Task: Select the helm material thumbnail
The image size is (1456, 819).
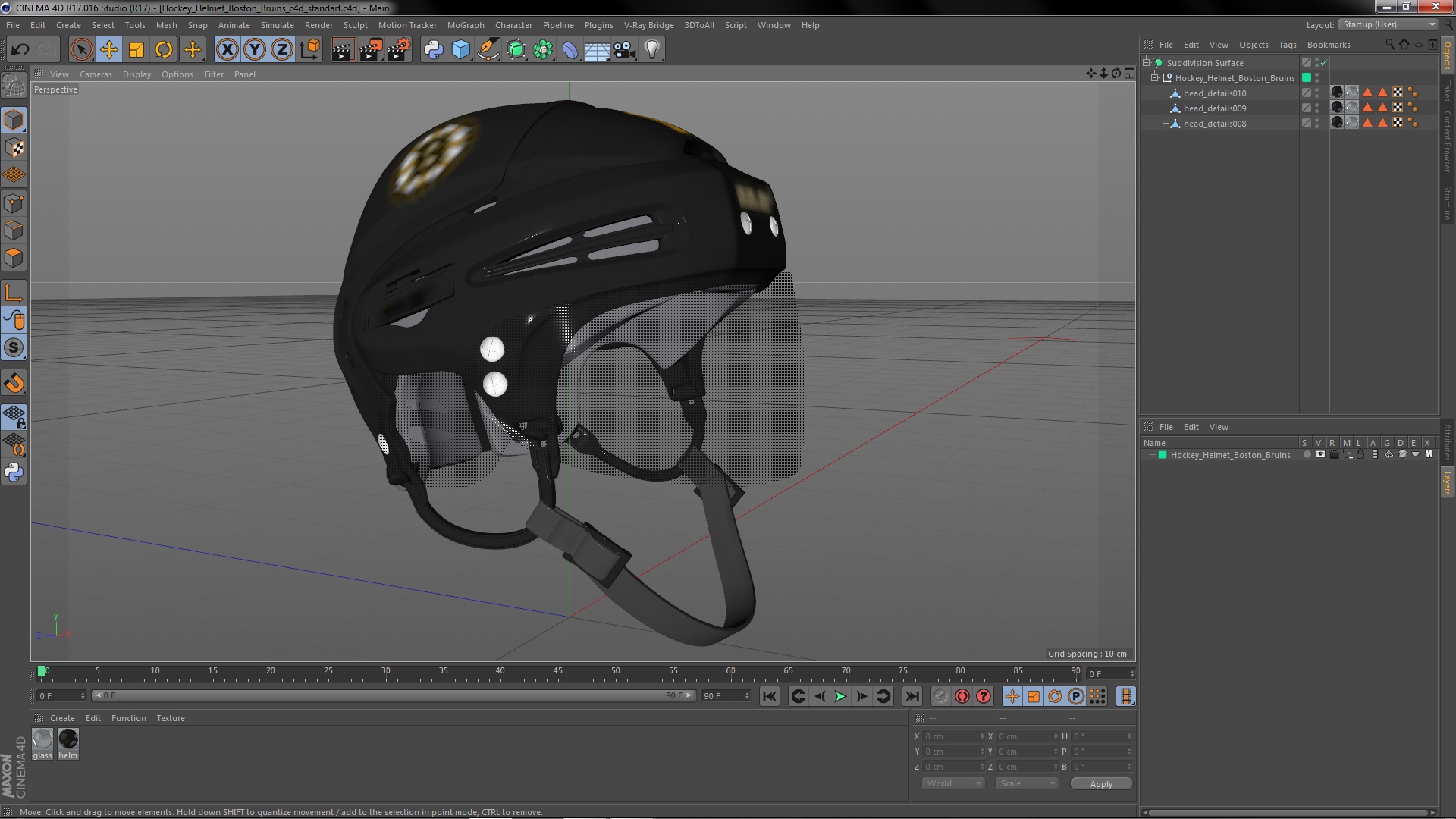Action: point(68,739)
